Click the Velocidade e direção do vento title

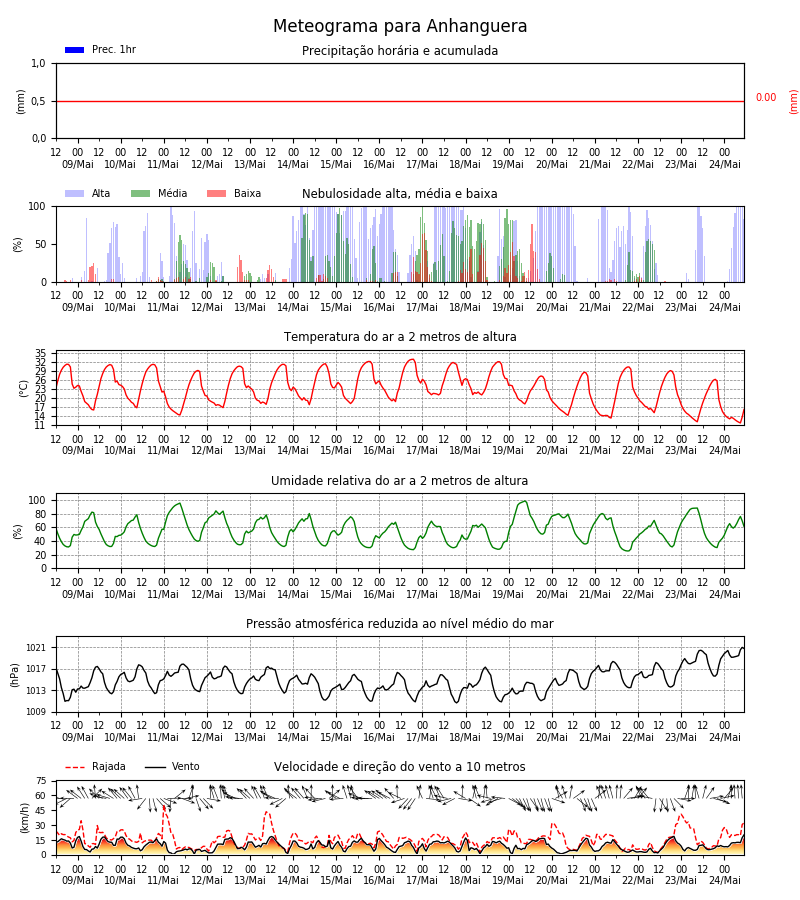click(400, 767)
